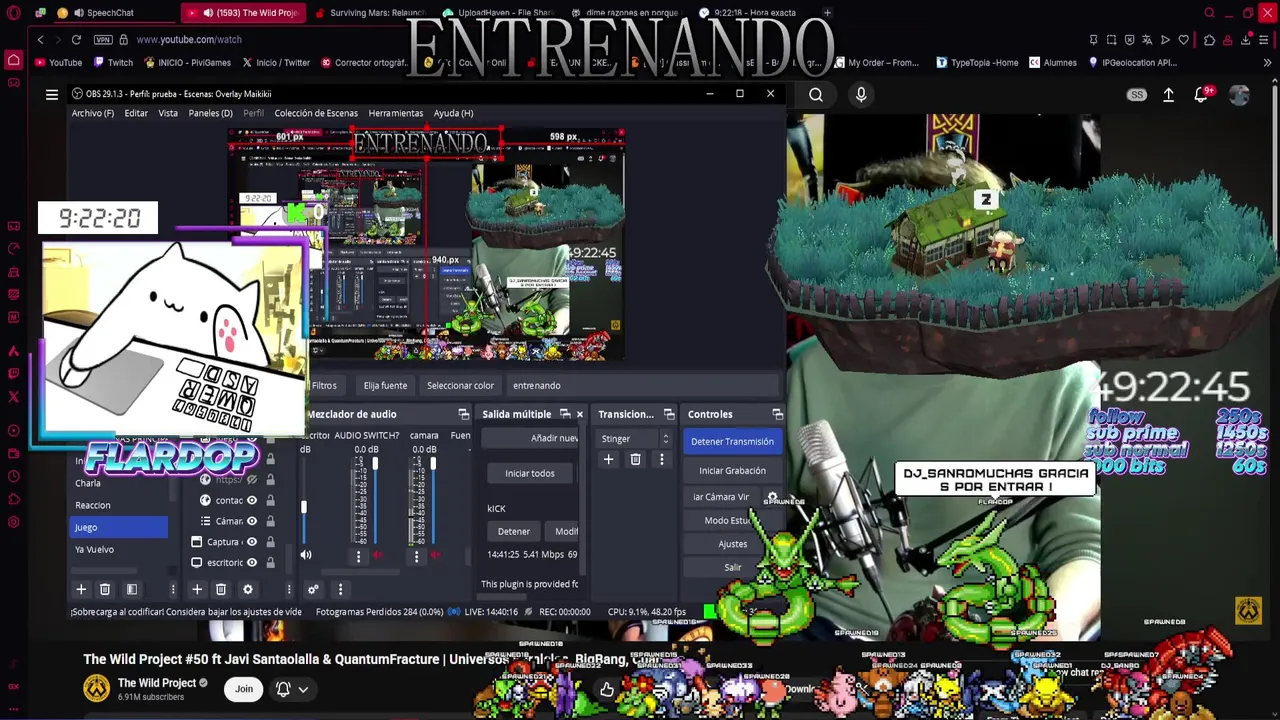This screenshot has height=720, width=1280.
Task: Toggle visibility of contac source
Action: (x=252, y=500)
